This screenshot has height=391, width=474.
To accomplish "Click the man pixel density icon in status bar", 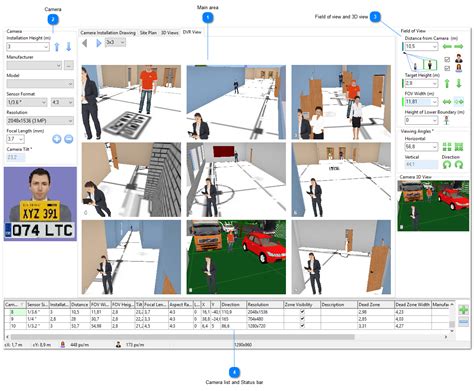I will coord(118,345).
